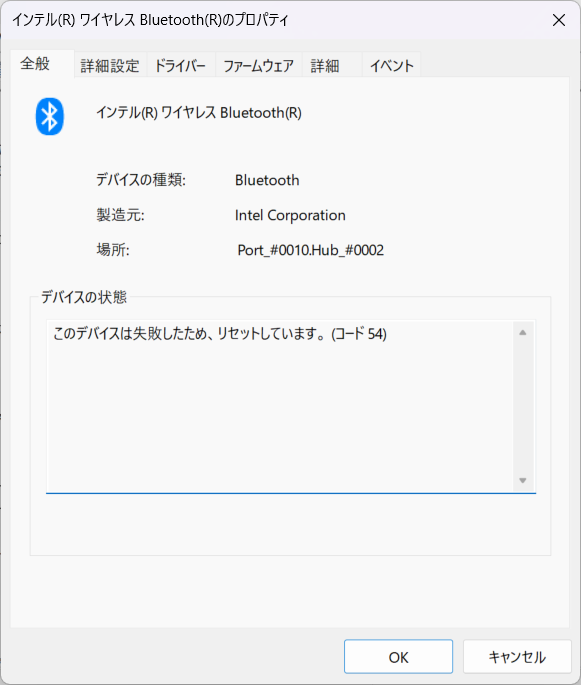Confirm the dialog with OK
This screenshot has width=581, height=685.
pyautogui.click(x=398, y=657)
